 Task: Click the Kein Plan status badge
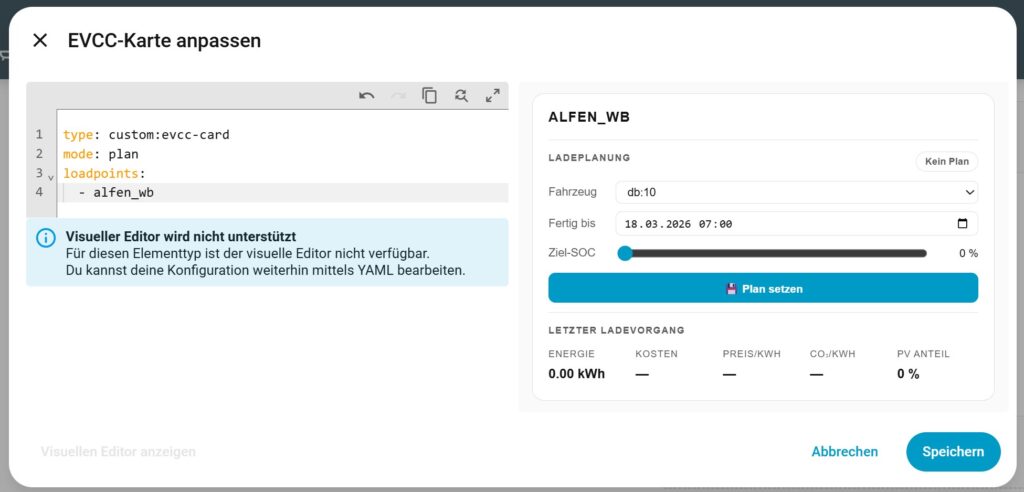pyautogui.click(x=946, y=161)
